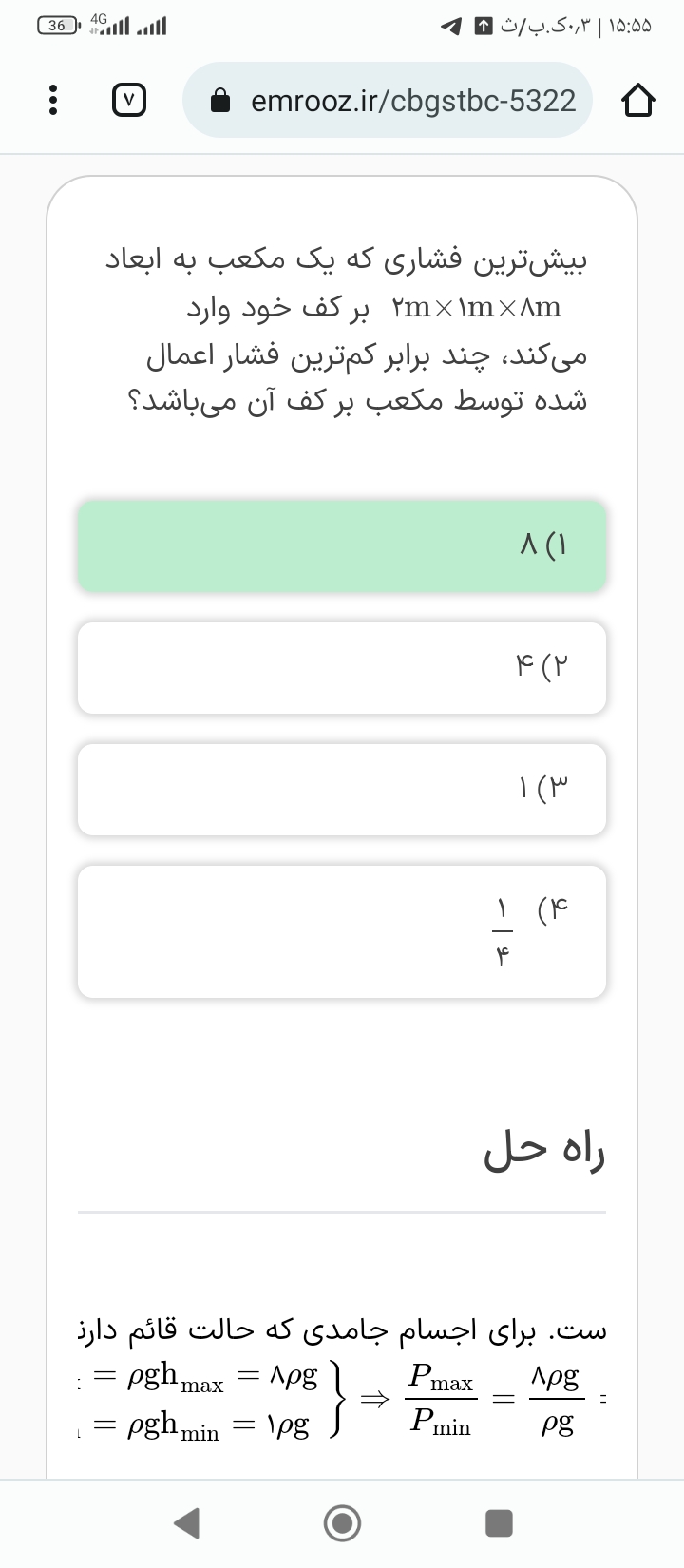
Task: Tap the solution explanation text line
Action: 342,1330
